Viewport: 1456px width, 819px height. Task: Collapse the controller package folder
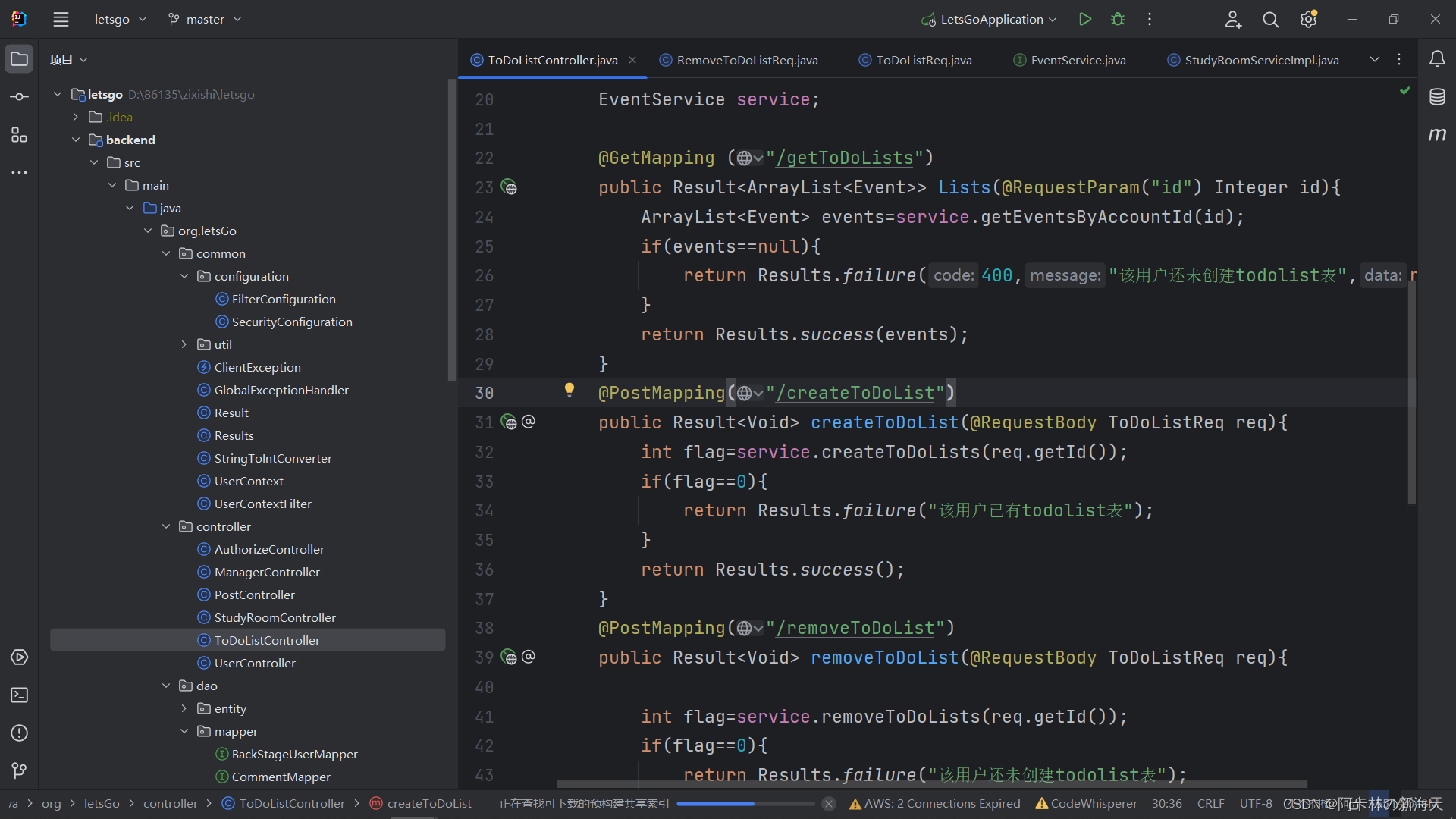point(166,526)
